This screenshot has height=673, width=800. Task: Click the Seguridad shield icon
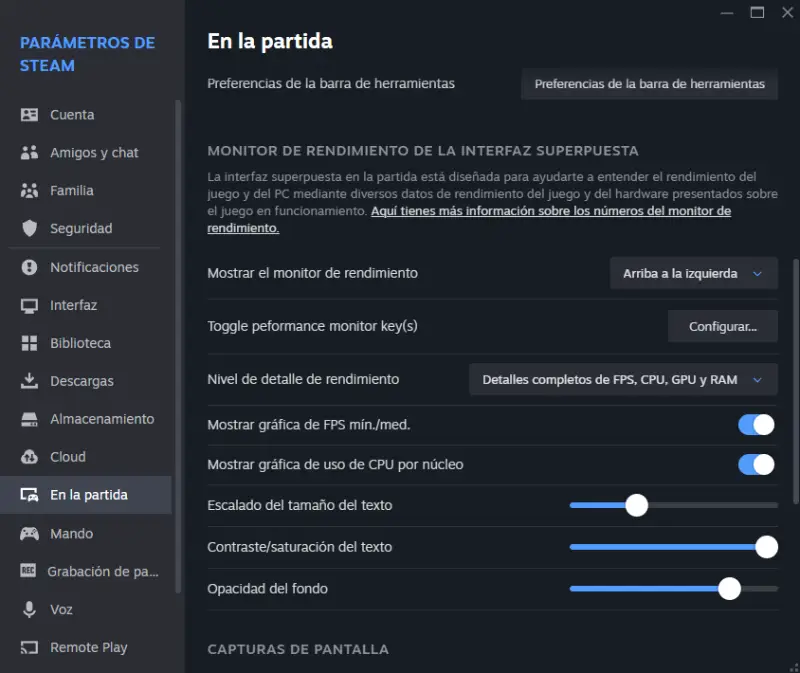point(29,228)
